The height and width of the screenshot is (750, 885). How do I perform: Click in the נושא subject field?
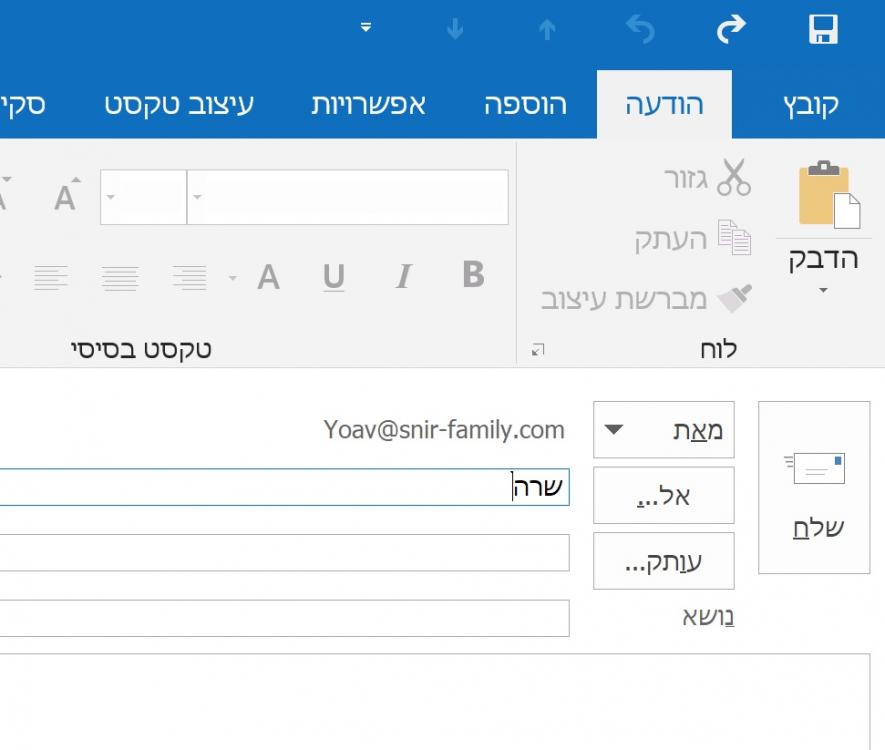pyautogui.click(x=284, y=619)
